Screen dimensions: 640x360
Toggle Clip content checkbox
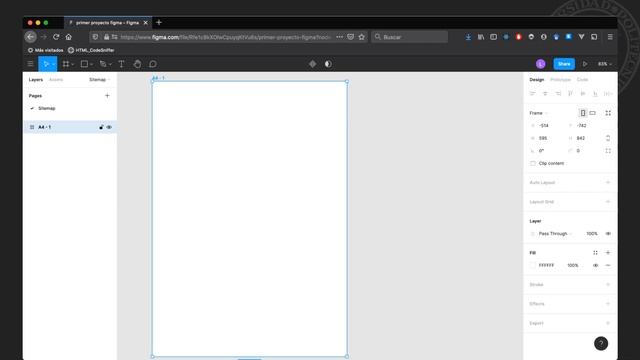533,163
